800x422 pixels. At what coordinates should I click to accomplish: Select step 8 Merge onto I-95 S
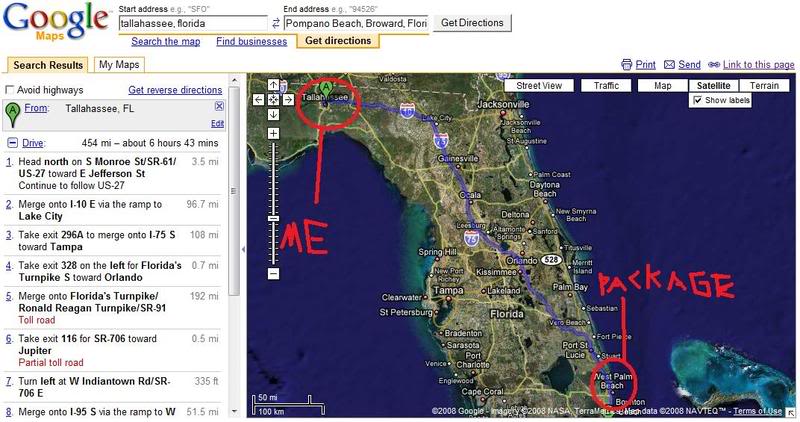(112, 411)
